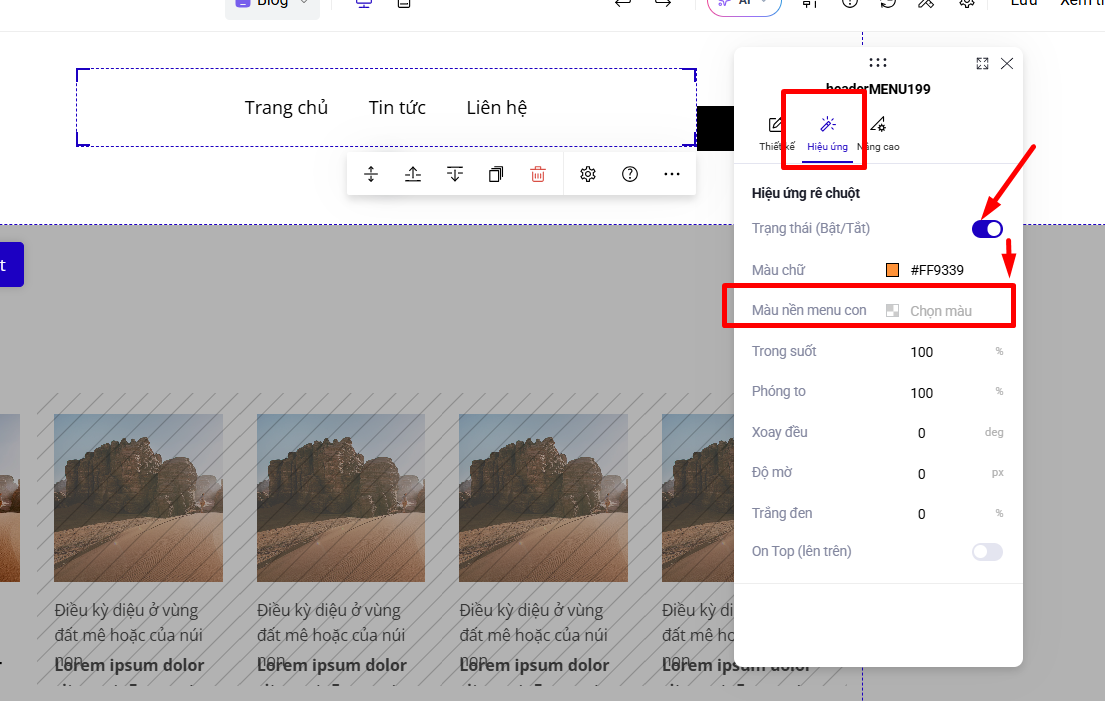Image resolution: width=1105 pixels, height=701 pixels.
Task: Open element settings via the gear icon in the floating toolbar
Action: (588, 174)
